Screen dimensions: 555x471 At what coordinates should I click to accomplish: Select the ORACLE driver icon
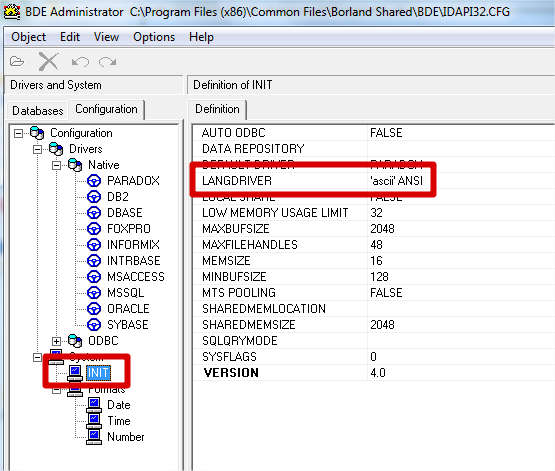pyautogui.click(x=94, y=309)
